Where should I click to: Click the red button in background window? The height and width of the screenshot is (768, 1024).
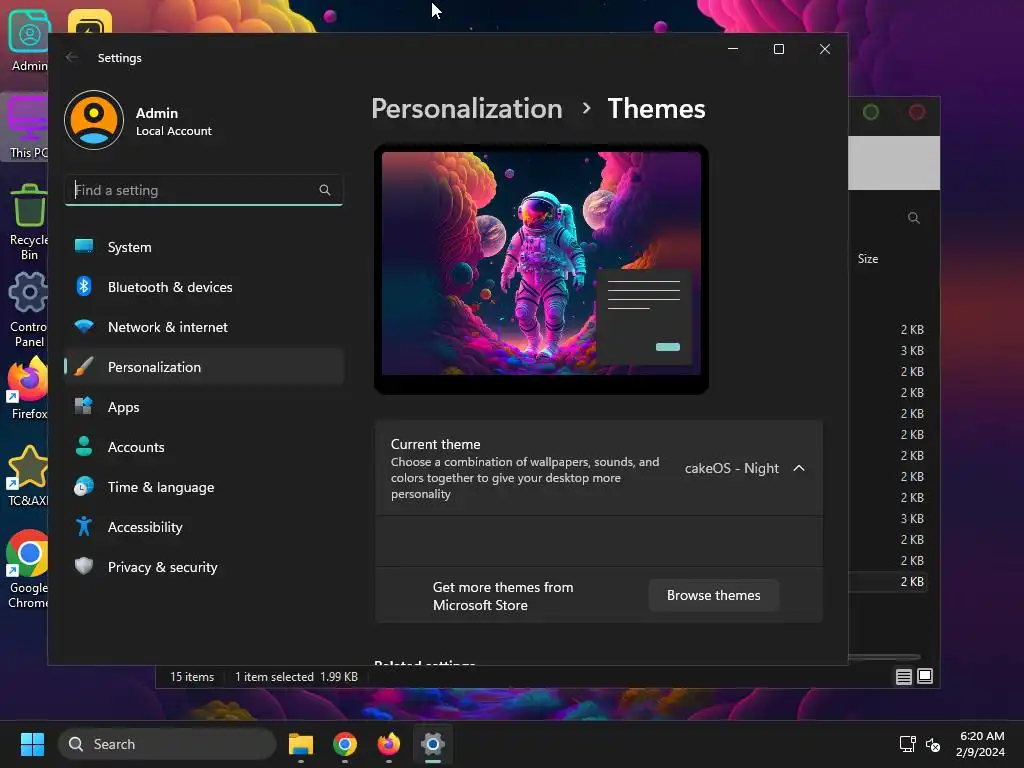(917, 112)
